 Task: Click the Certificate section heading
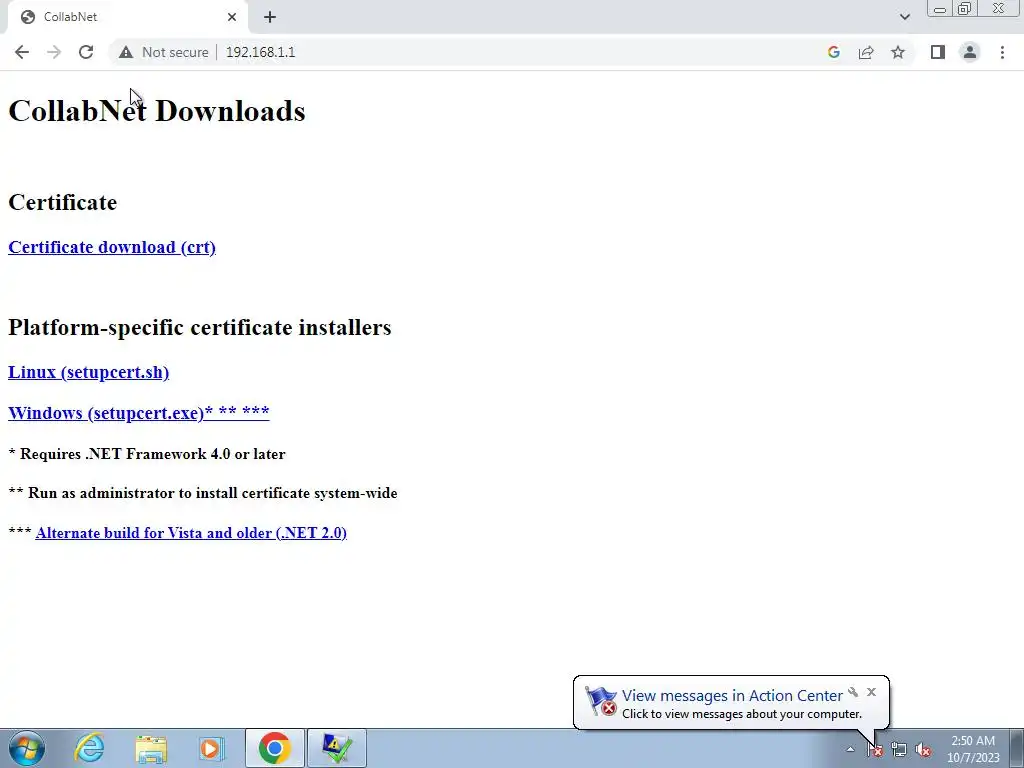(x=63, y=202)
